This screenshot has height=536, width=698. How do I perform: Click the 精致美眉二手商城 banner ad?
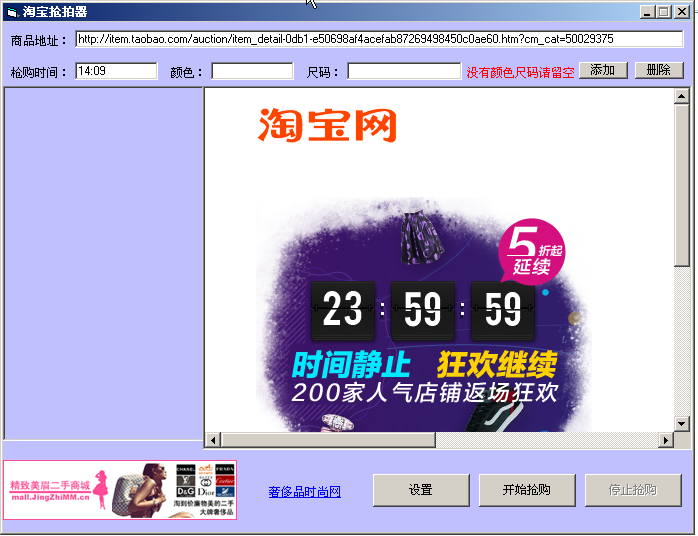[x=120, y=490]
